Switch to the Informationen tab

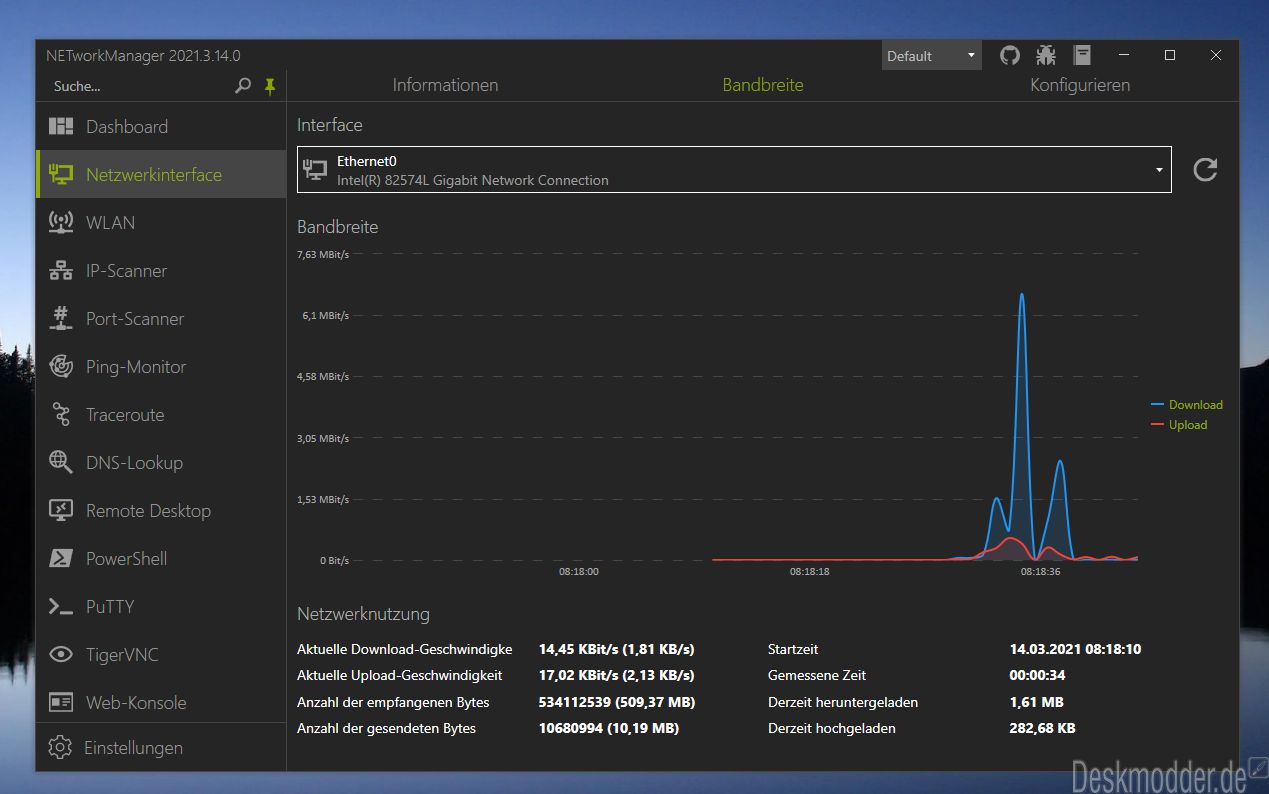tap(445, 85)
